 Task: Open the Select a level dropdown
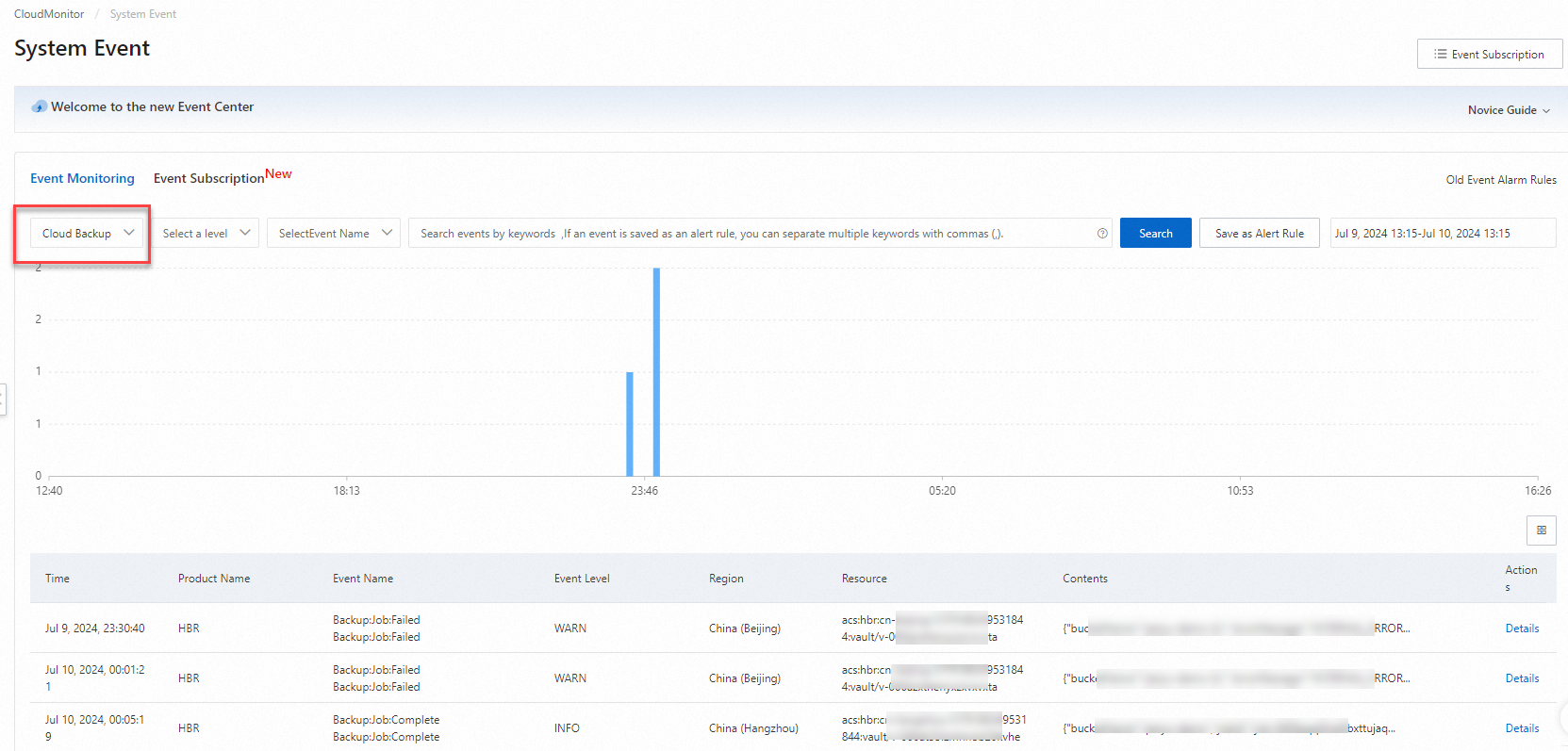click(206, 234)
